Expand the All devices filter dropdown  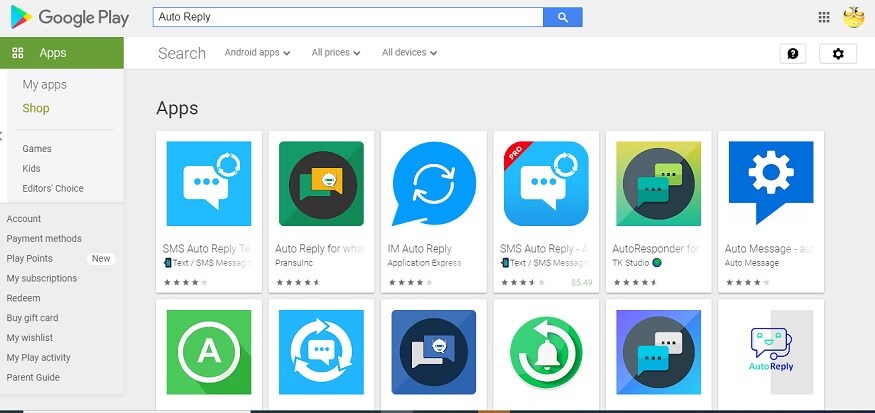409,52
